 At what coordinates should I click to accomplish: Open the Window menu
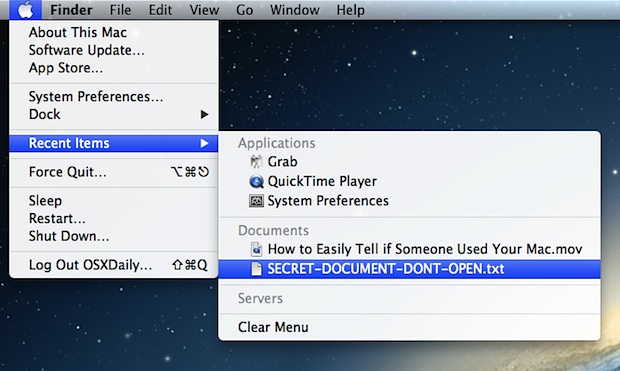pos(295,10)
